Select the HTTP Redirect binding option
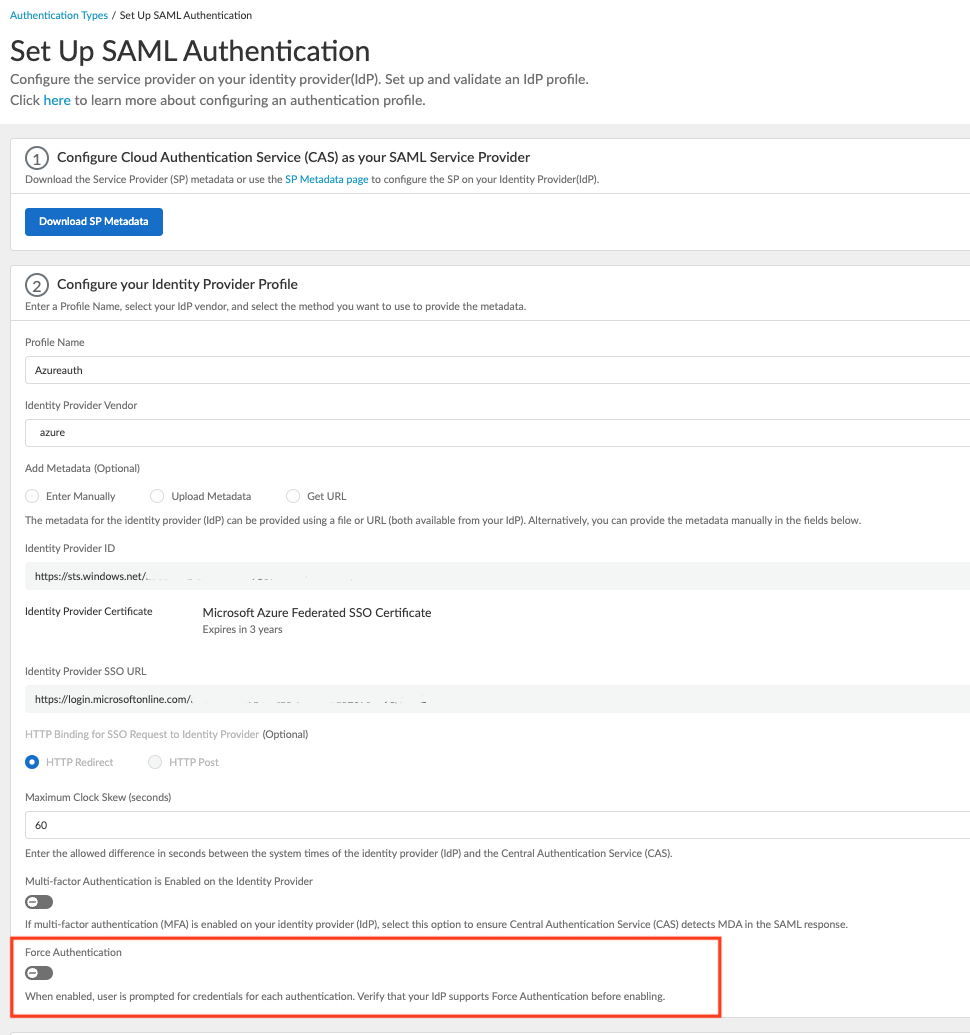 pyautogui.click(x=33, y=762)
